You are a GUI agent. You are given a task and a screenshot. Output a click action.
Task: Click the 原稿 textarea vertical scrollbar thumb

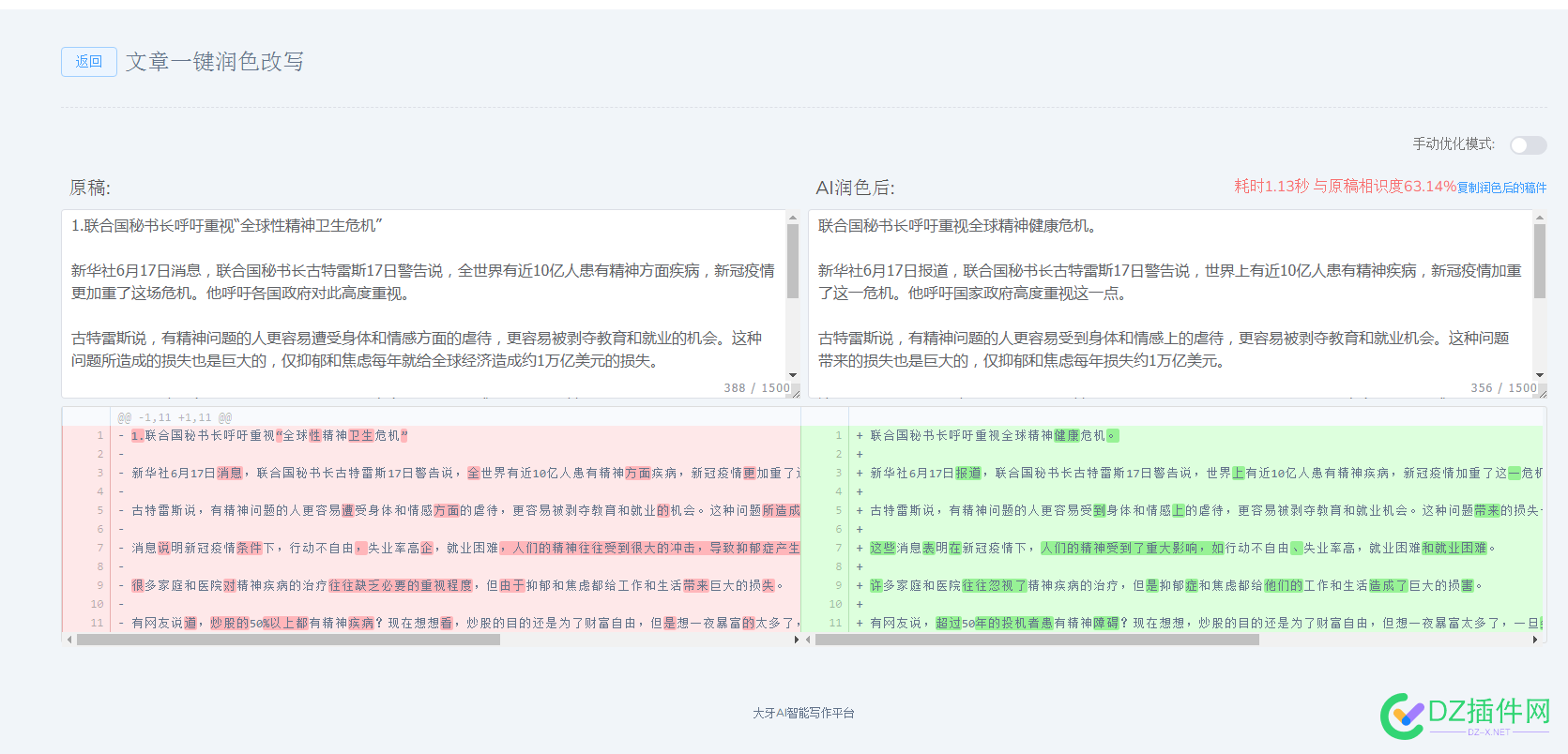point(793,261)
